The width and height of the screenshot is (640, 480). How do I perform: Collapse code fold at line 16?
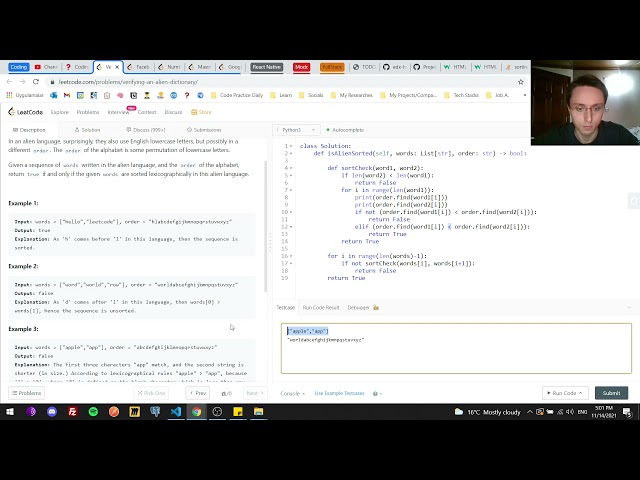(291, 256)
